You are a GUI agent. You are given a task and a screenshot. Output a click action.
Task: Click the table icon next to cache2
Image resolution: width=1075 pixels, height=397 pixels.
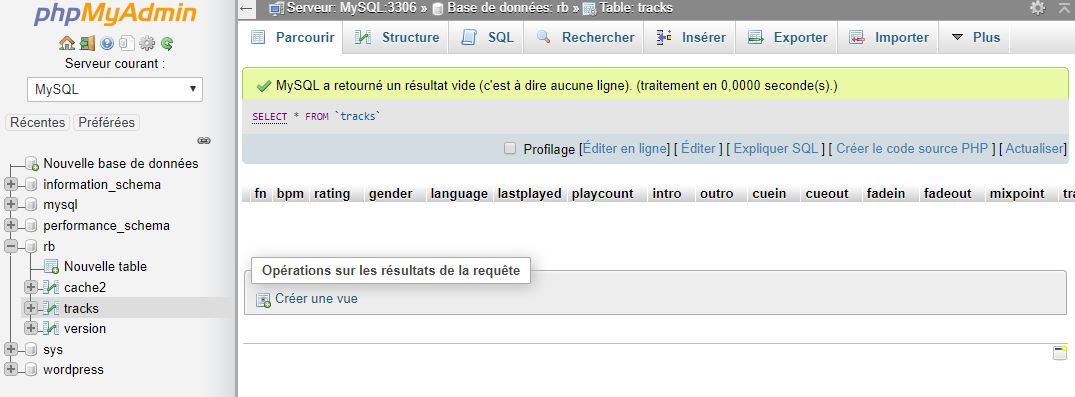[x=51, y=287]
